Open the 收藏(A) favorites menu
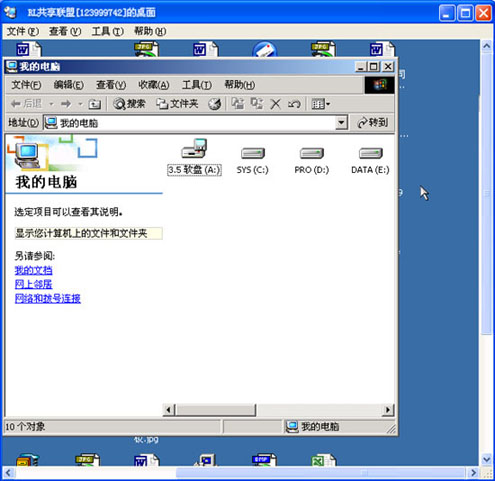Screen dimensions: 495x481 pos(154,85)
